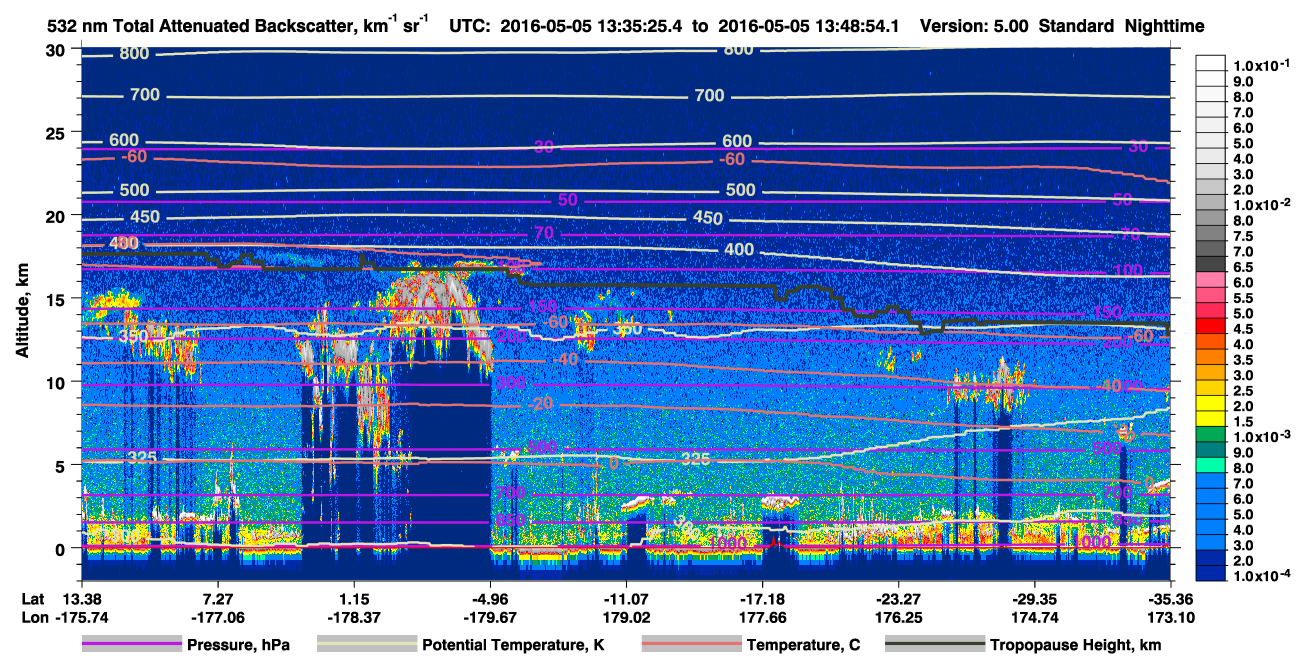Click the Version: 5.00 text
Viewport: 1300px width, 667px height.
pyautogui.click(x=972, y=27)
